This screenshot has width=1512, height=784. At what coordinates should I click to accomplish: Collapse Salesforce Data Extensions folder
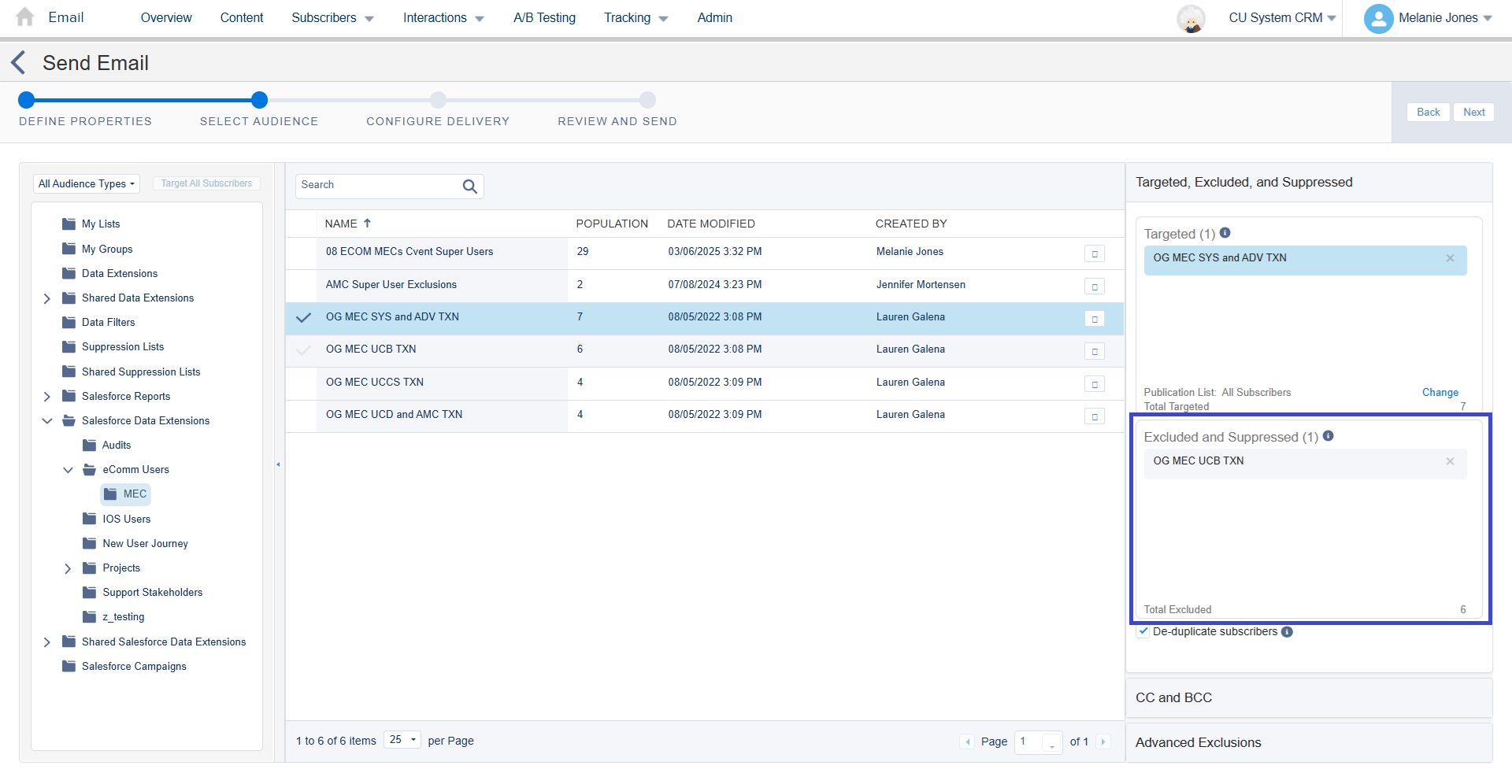point(47,421)
